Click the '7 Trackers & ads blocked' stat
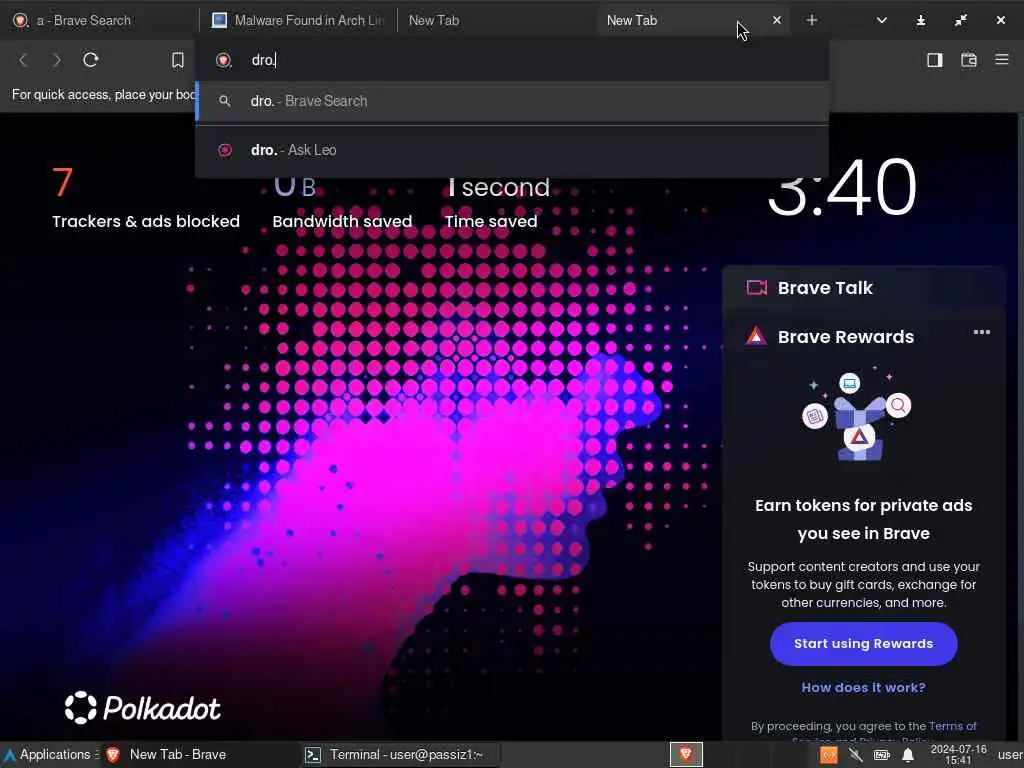Viewport: 1024px width, 768px height. (x=146, y=197)
